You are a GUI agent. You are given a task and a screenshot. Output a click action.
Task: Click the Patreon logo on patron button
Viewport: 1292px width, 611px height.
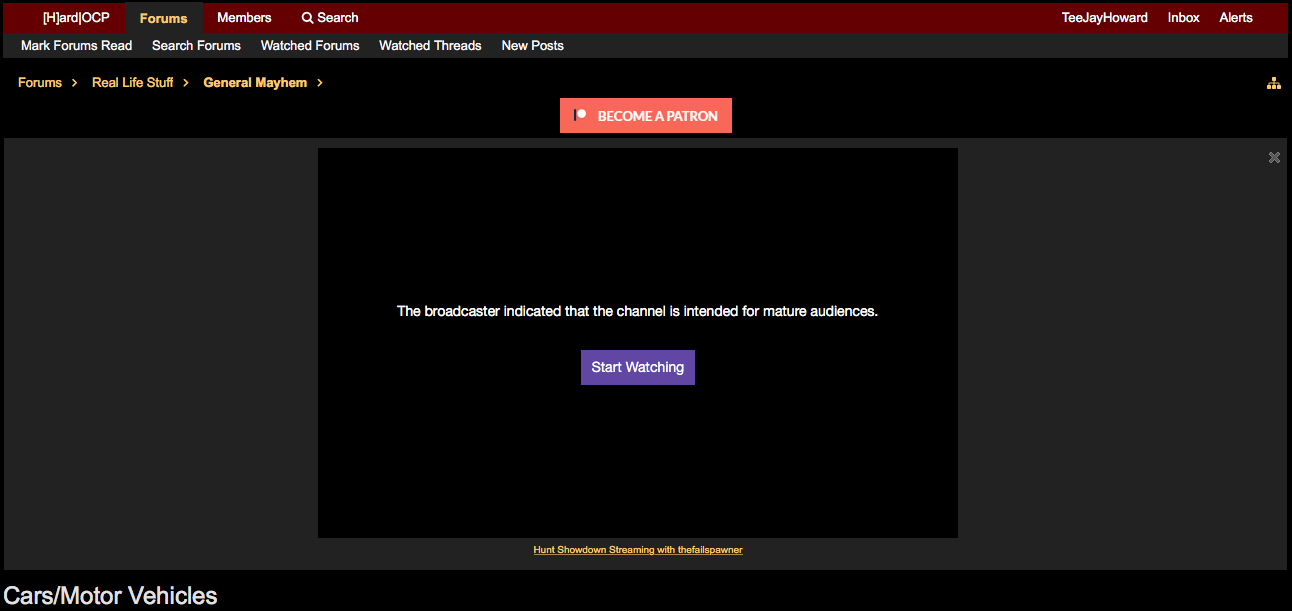click(580, 116)
